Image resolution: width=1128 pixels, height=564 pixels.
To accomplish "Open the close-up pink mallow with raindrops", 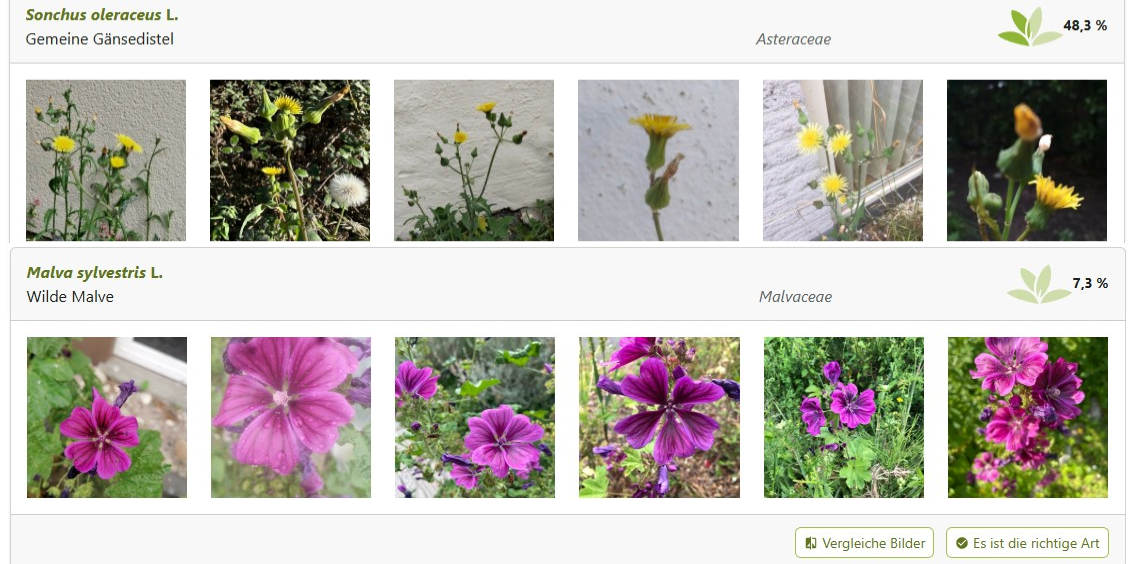I will tap(291, 417).
